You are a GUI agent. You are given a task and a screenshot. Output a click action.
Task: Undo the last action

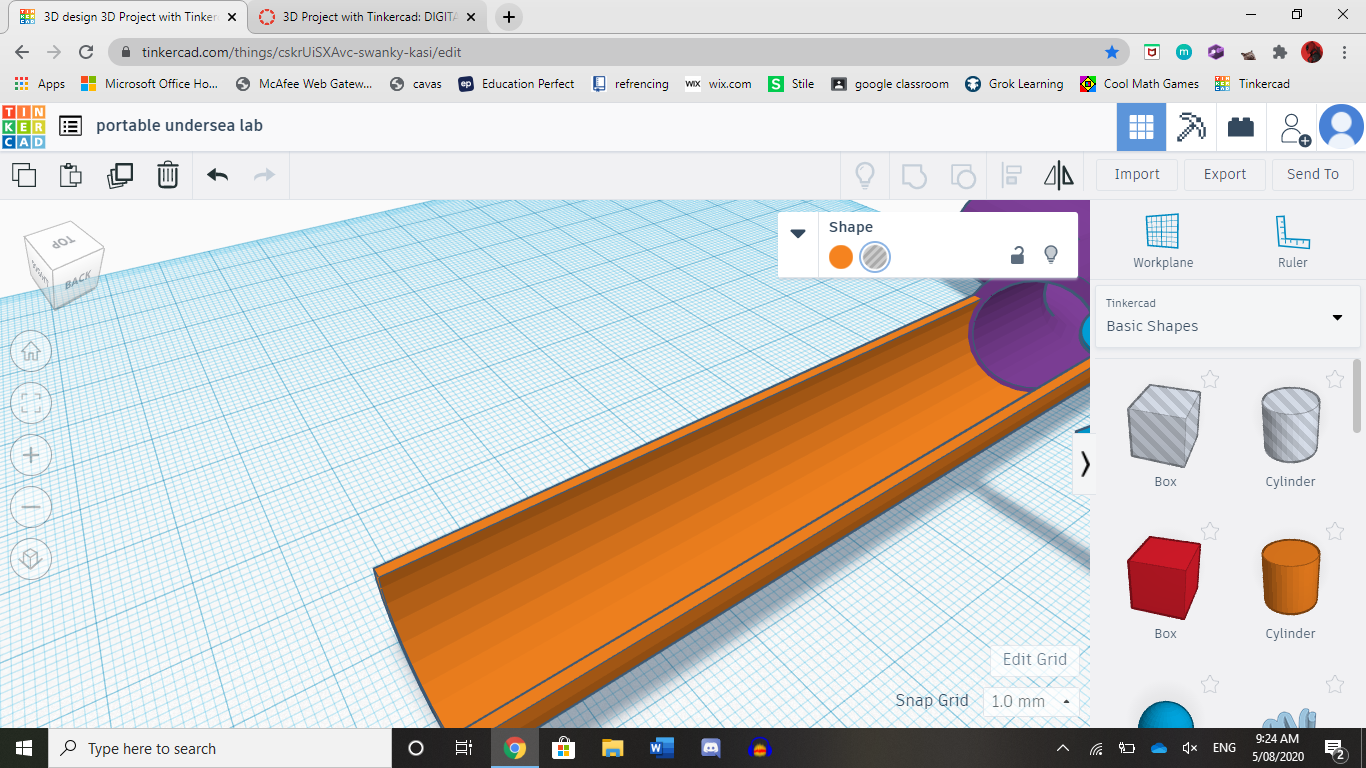pyautogui.click(x=217, y=175)
